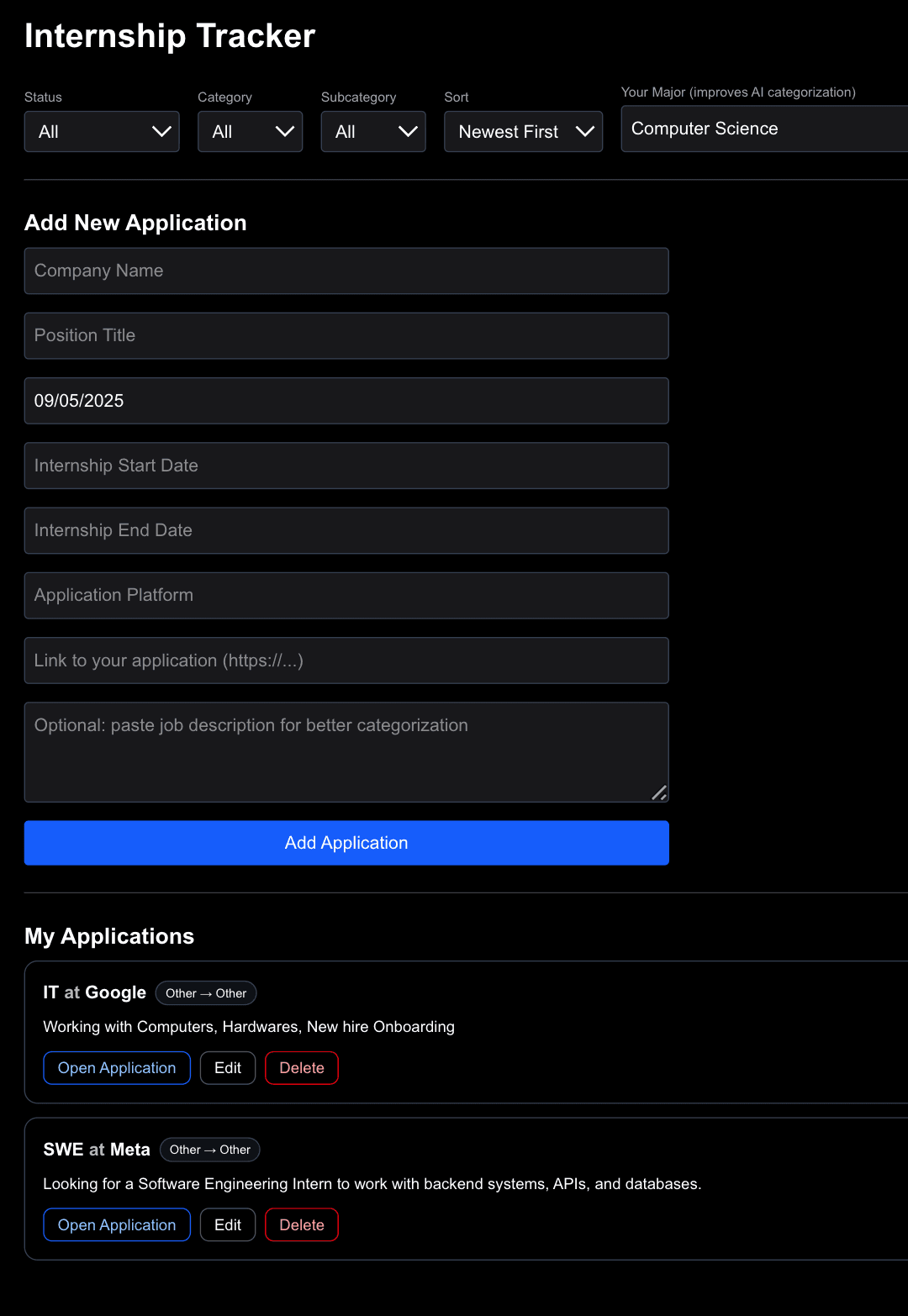Focus the Application Platform input
The height and width of the screenshot is (1316, 908).
tap(346, 595)
